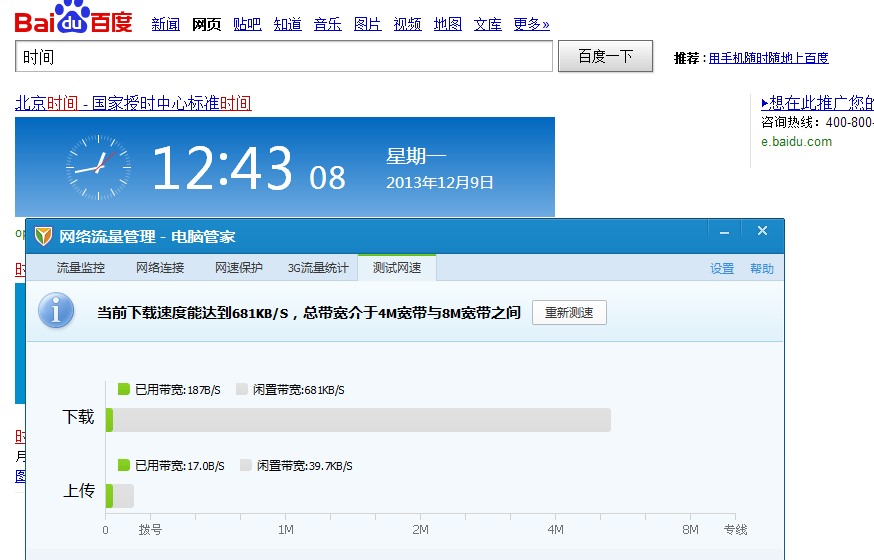Open the 视频 link
This screenshot has width=874, height=560.
click(x=407, y=24)
